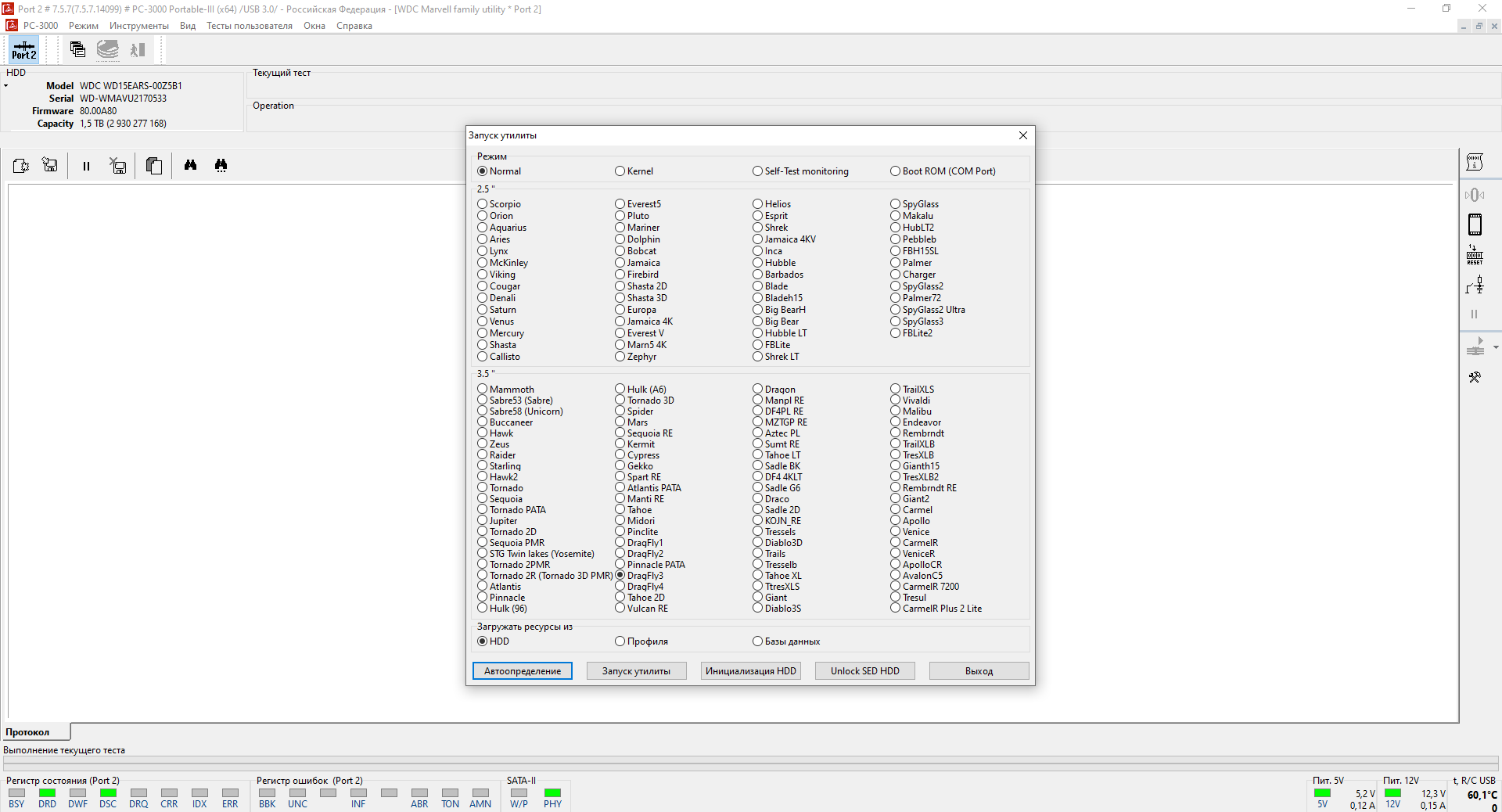
Task: Open the Тесты пользователя menu
Action: click(250, 26)
